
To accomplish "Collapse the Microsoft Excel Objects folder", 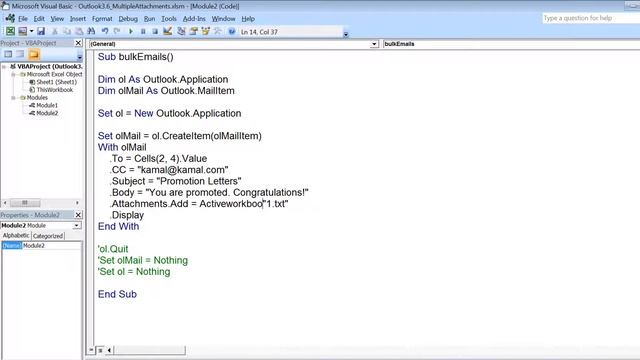I will pyautogui.click(x=13, y=74).
